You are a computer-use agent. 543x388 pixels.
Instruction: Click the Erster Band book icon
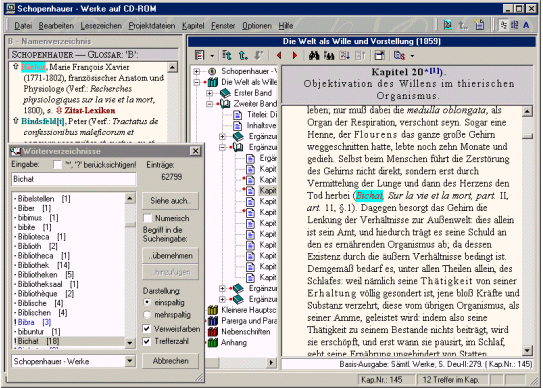[225, 93]
